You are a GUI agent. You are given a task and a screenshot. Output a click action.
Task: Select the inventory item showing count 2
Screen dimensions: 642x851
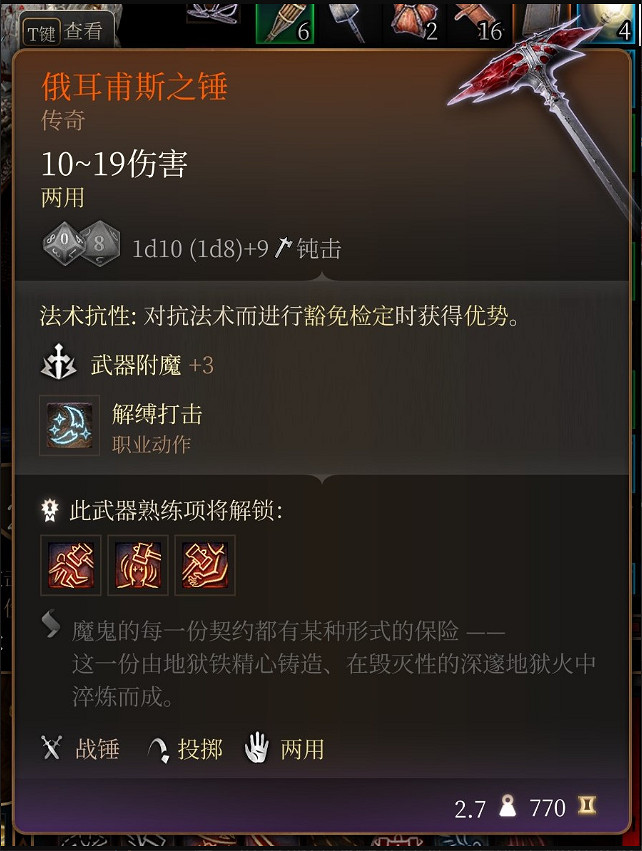pyautogui.click(x=415, y=23)
